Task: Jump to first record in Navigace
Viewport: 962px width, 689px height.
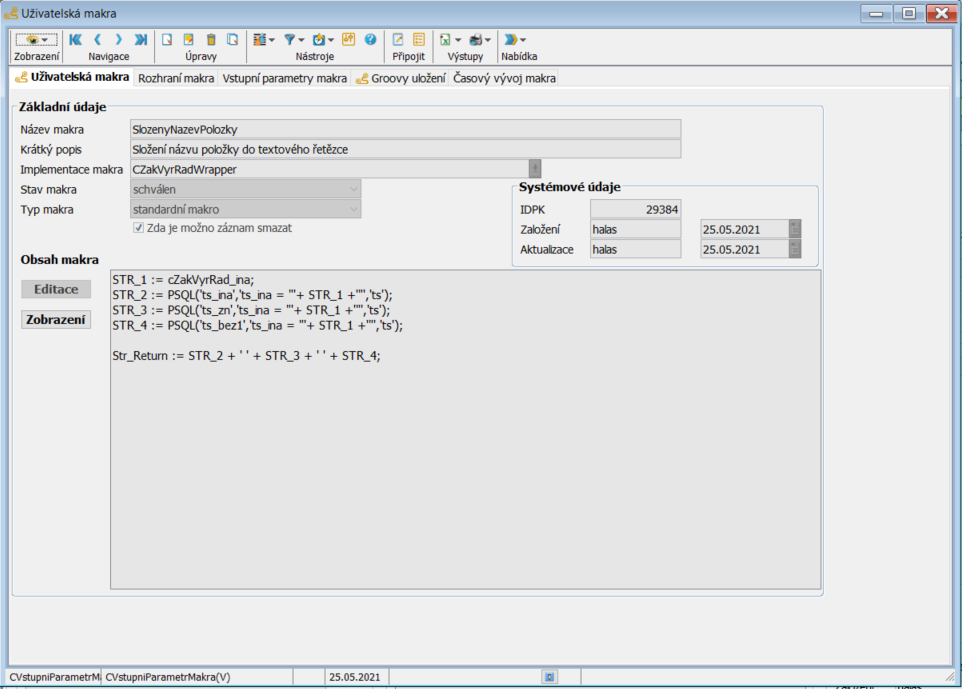Action: tap(76, 40)
